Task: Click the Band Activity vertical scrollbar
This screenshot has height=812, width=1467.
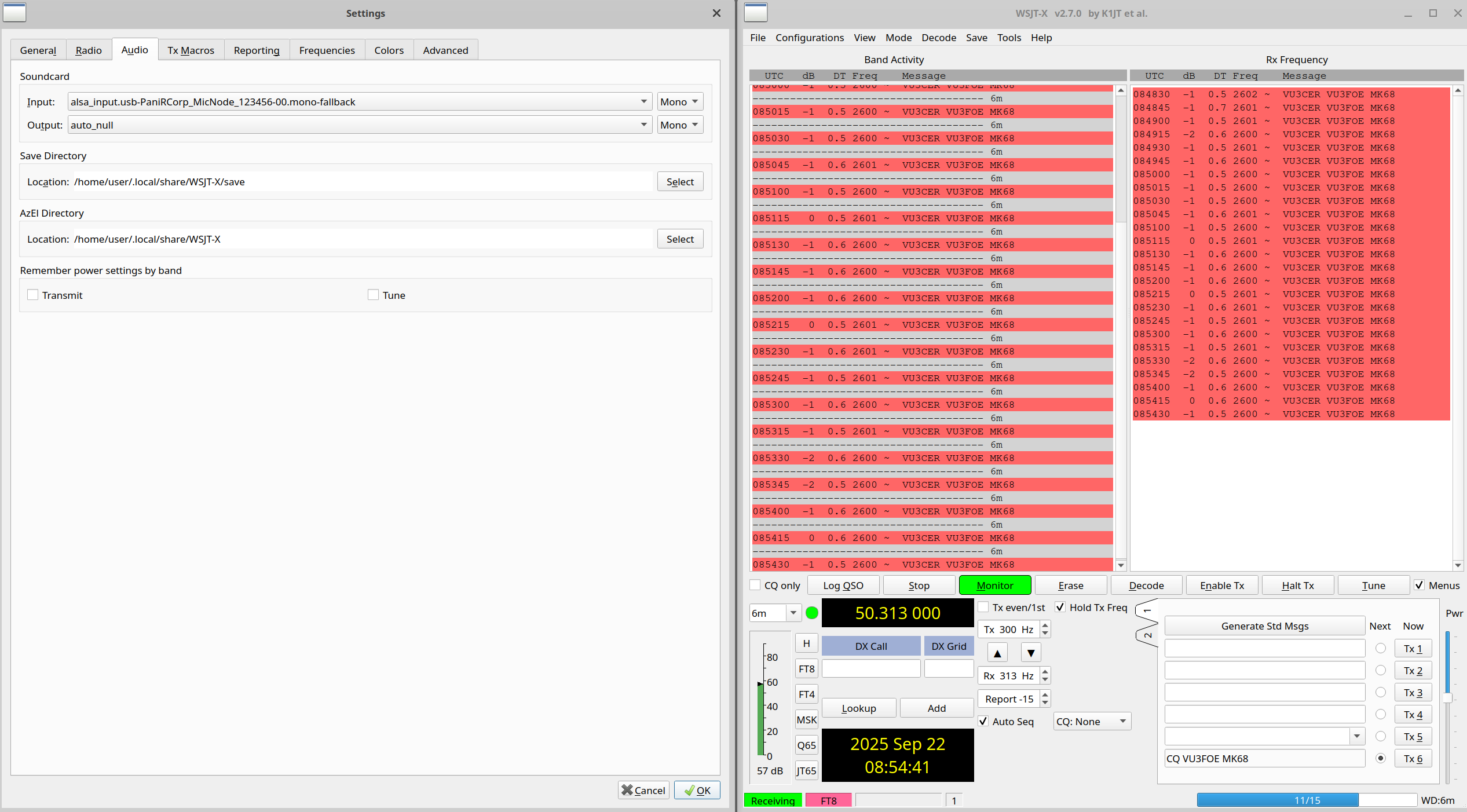Action: [x=1121, y=327]
